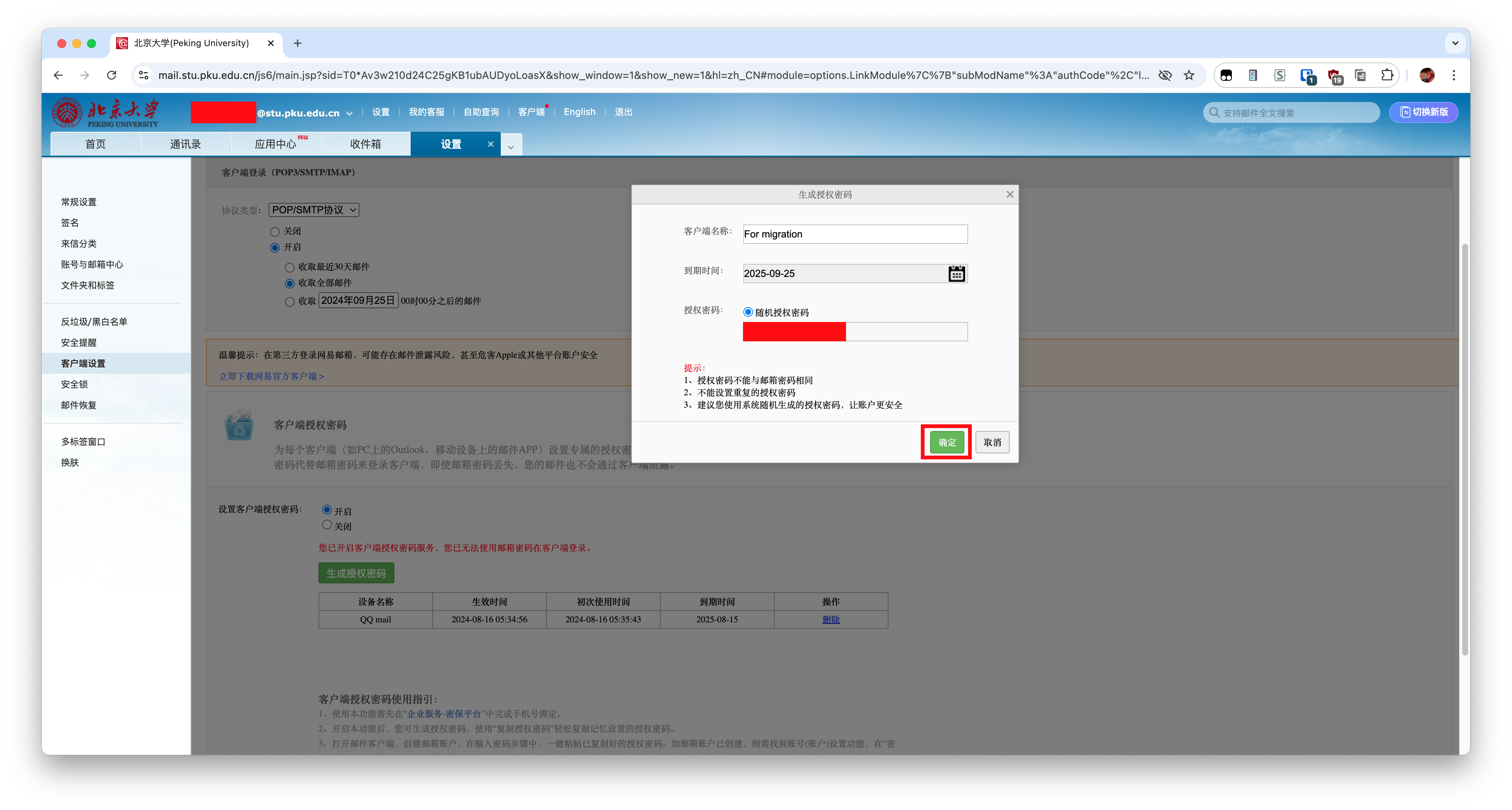Click the 切换新版 button with refresh icon
1512x810 pixels.
[x=1423, y=112]
